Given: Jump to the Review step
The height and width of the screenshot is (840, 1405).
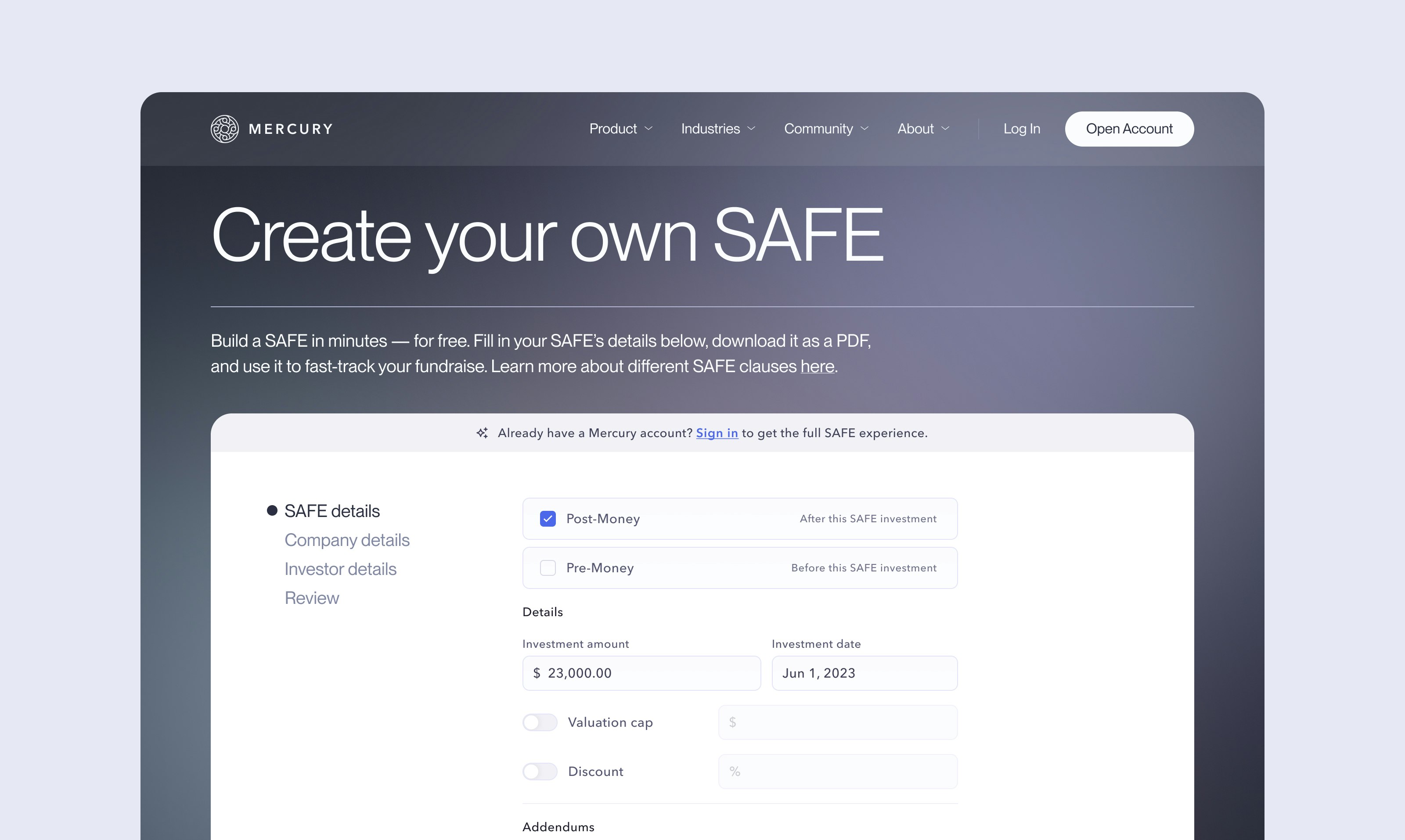Looking at the screenshot, I should pyautogui.click(x=311, y=598).
